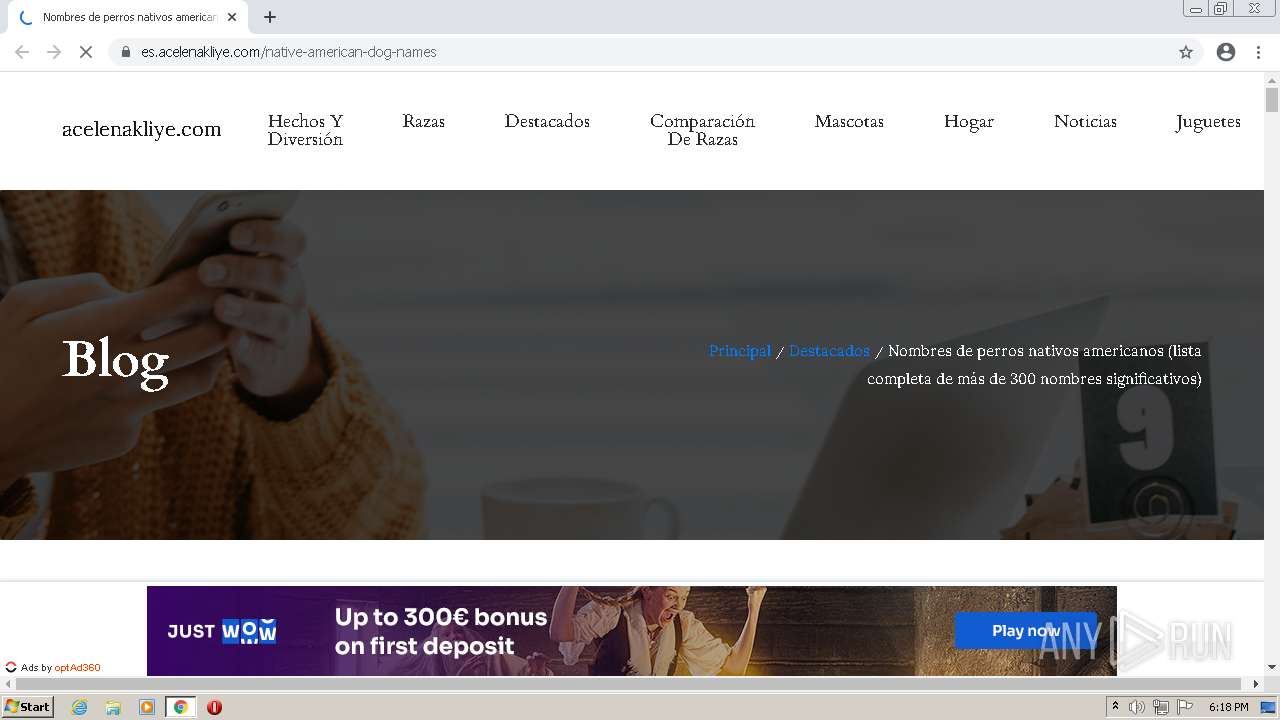Click the address bar URL
Screen dimensions: 1280x720
coord(289,52)
